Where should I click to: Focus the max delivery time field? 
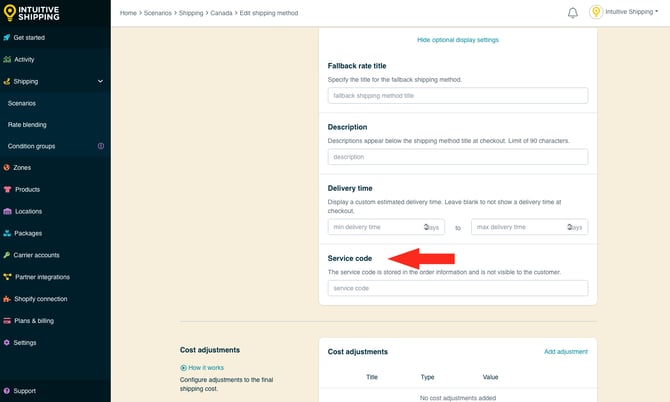tap(529, 227)
